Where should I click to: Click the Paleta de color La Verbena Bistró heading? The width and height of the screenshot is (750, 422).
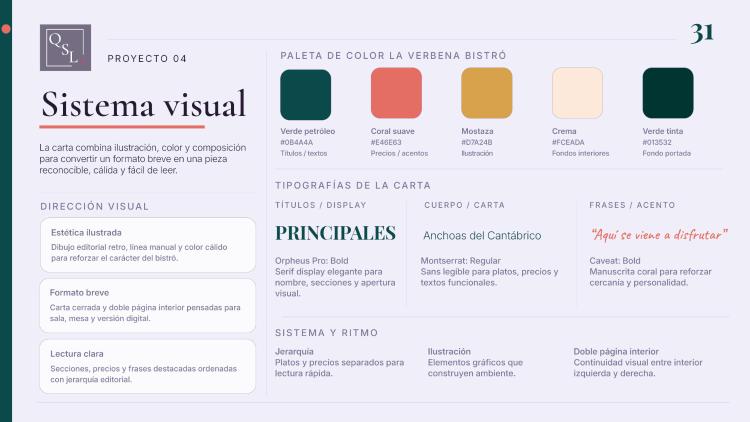[x=393, y=56]
